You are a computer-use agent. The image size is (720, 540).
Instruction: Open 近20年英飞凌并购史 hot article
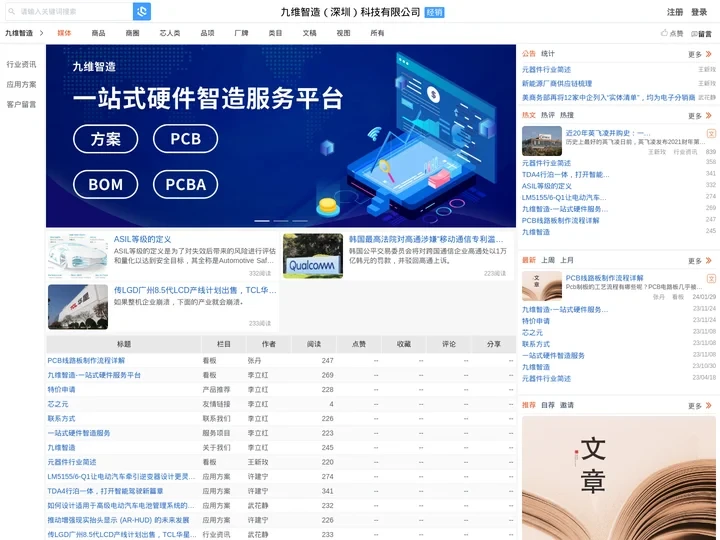(608, 133)
